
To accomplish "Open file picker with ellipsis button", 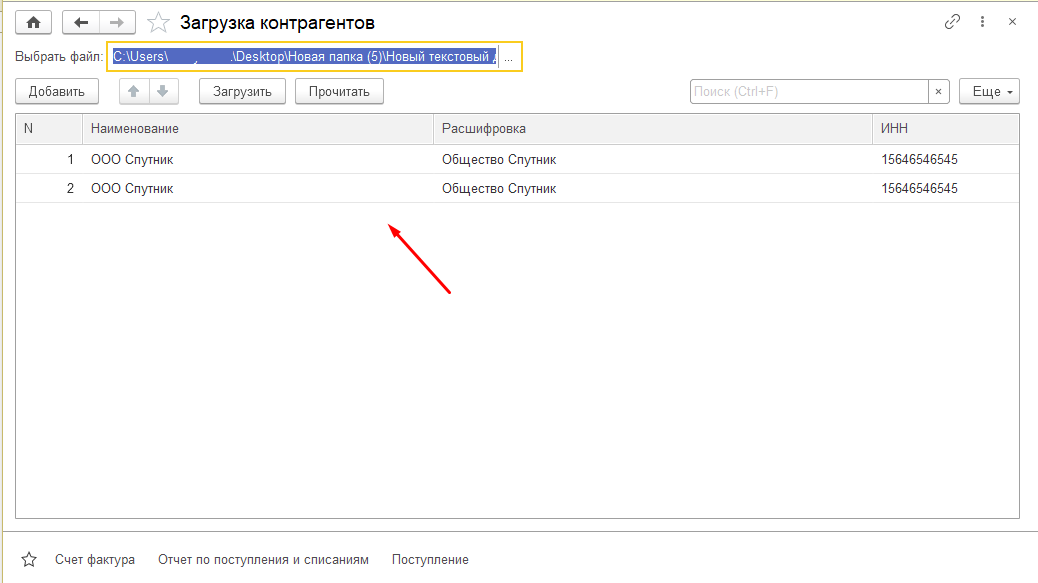I will pos(508,58).
